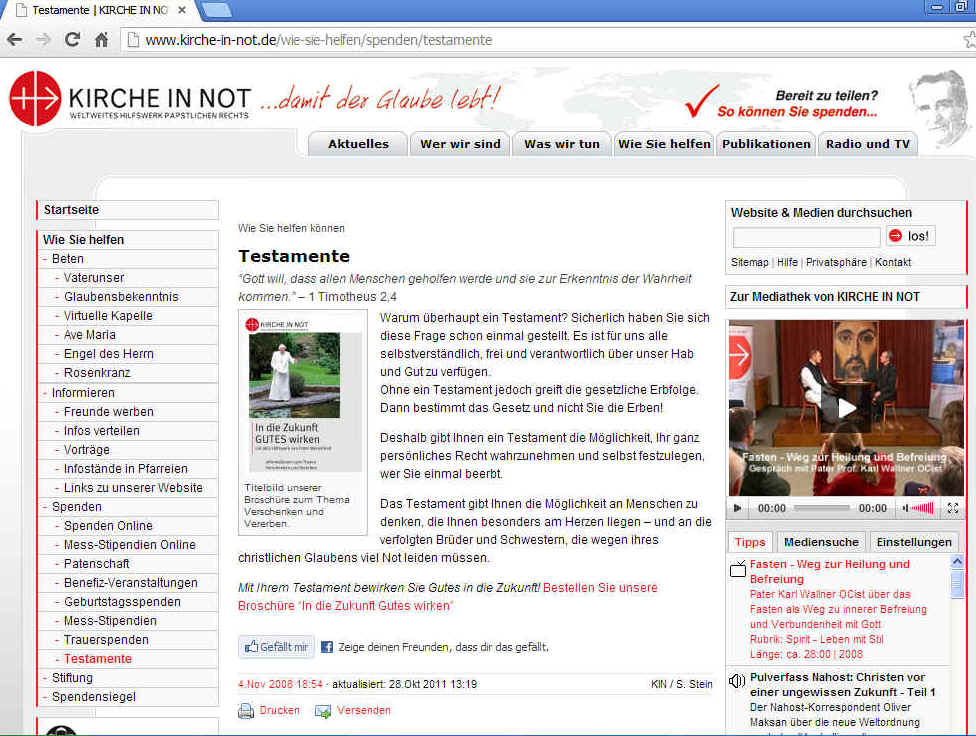Select Virtuelle Kapelle sidebar item
This screenshot has height=736, width=976.
point(108,316)
